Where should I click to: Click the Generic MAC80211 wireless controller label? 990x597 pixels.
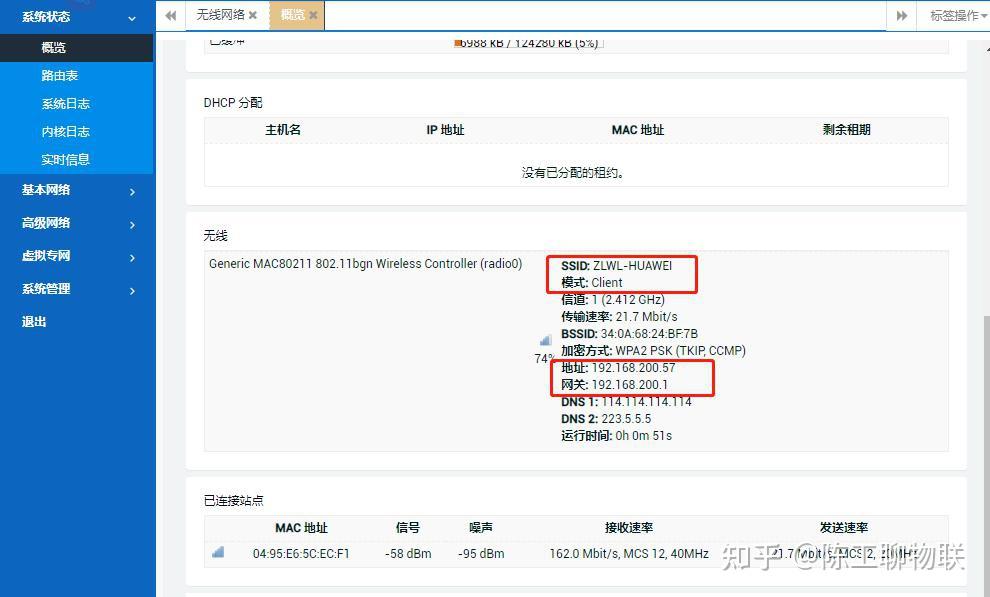tap(366, 264)
